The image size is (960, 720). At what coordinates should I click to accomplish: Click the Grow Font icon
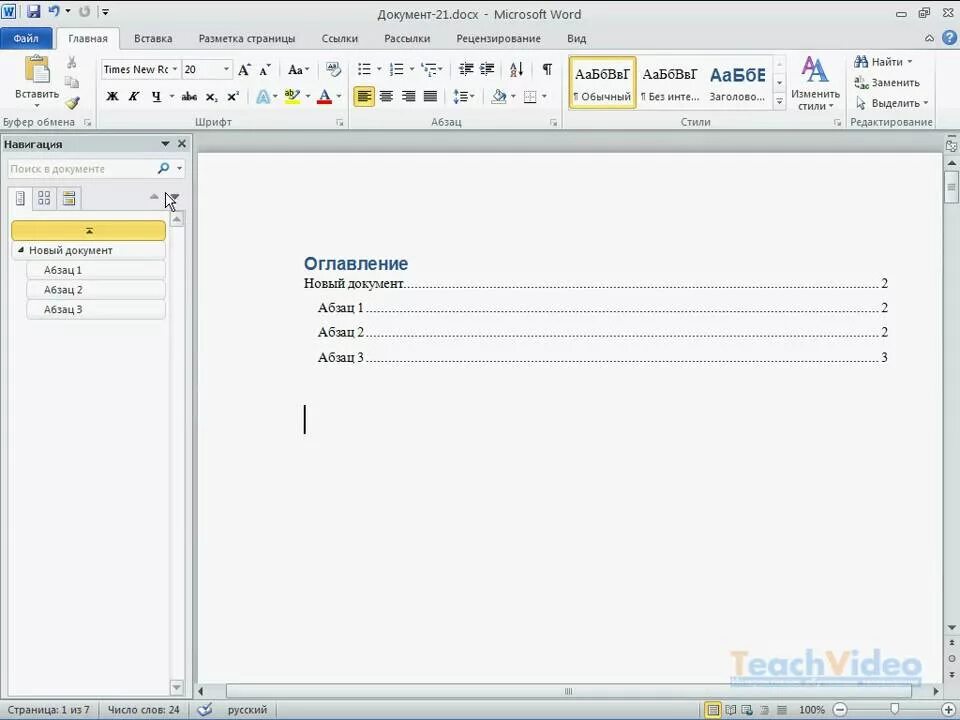pyautogui.click(x=244, y=69)
